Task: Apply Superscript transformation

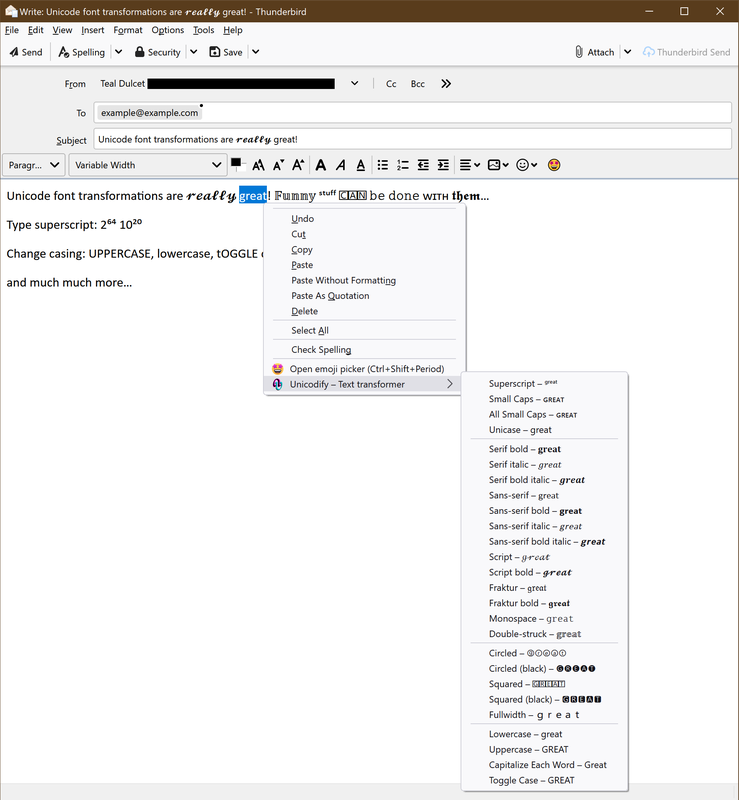Action: click(544, 384)
